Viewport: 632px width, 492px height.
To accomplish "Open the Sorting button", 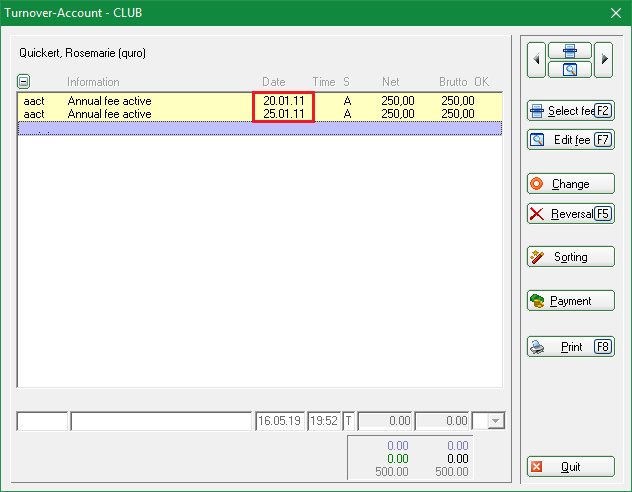I will (x=571, y=257).
